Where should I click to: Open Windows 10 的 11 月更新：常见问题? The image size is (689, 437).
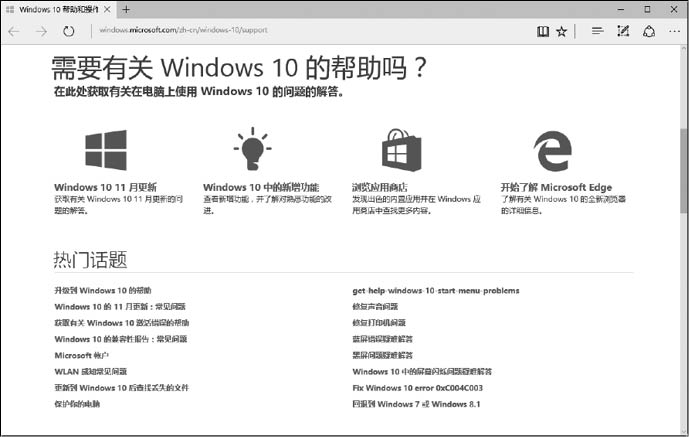(120, 307)
